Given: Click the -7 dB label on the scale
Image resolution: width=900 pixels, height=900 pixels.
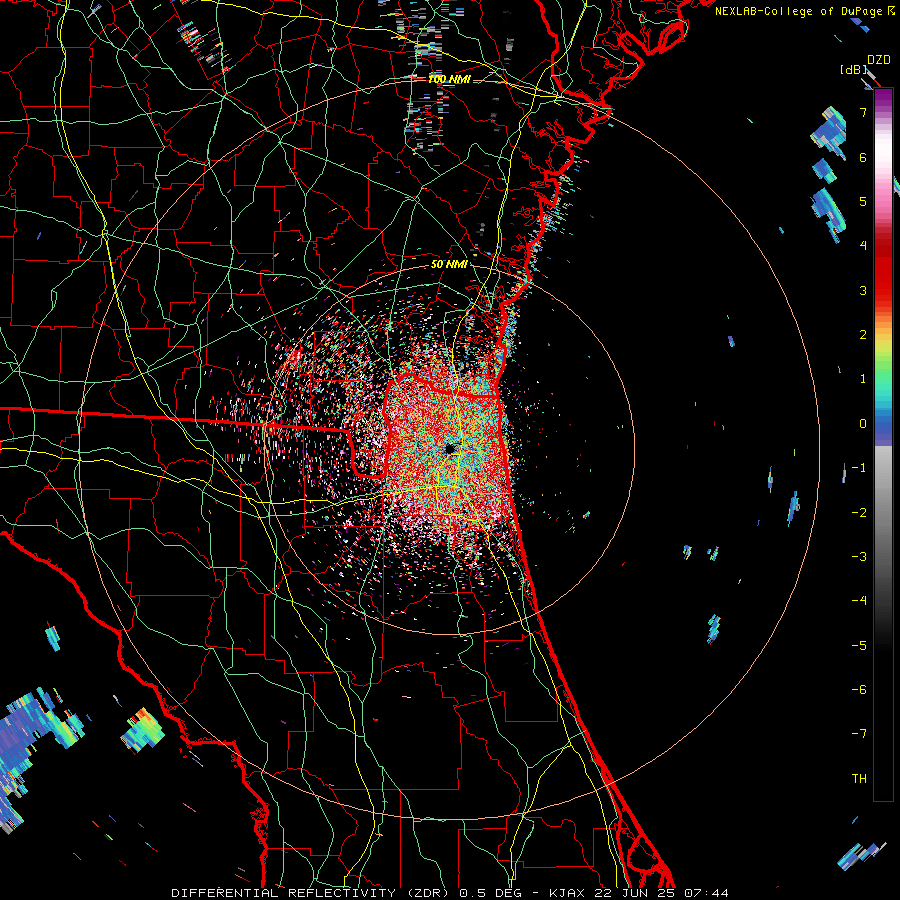Looking at the screenshot, I should click(859, 734).
